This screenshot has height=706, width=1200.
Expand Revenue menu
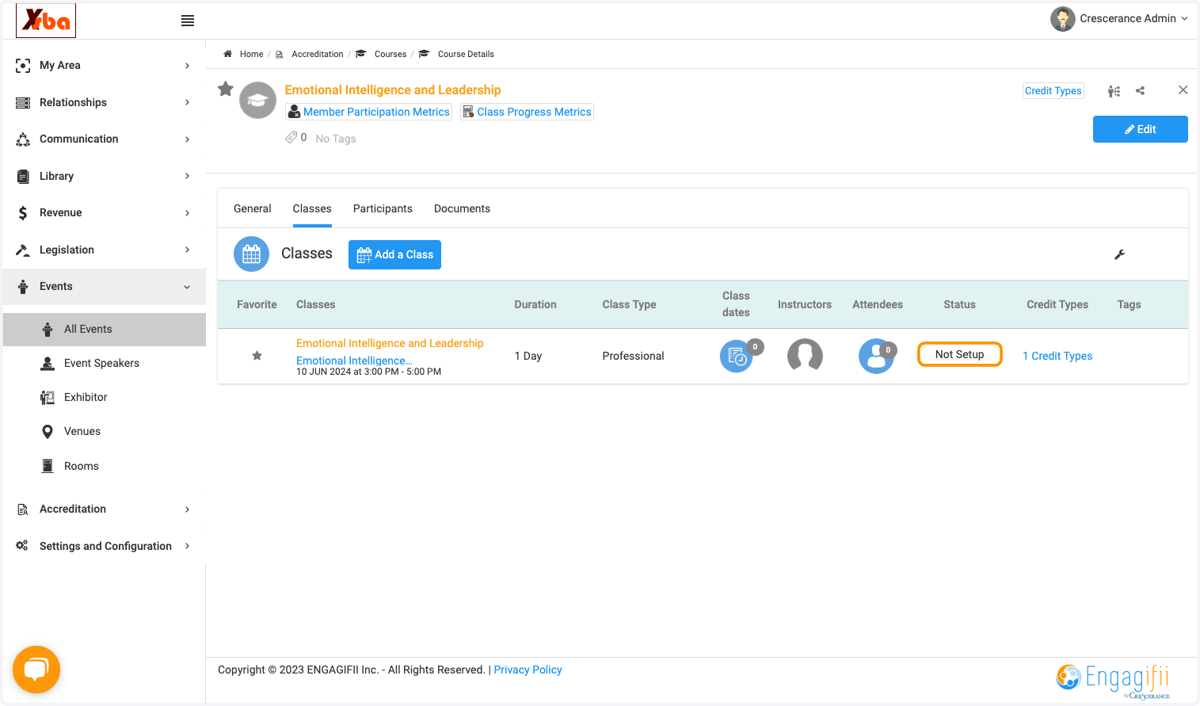point(104,213)
